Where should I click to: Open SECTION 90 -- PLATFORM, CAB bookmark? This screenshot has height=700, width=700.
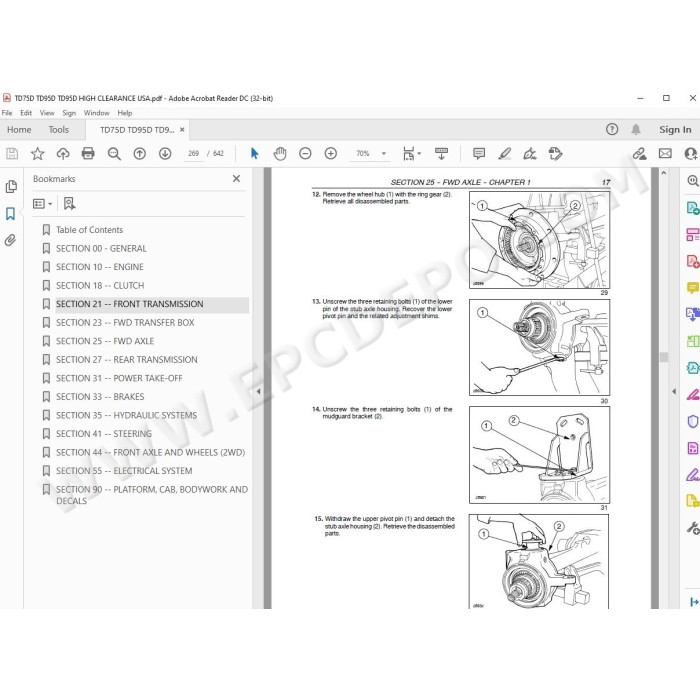click(152, 495)
